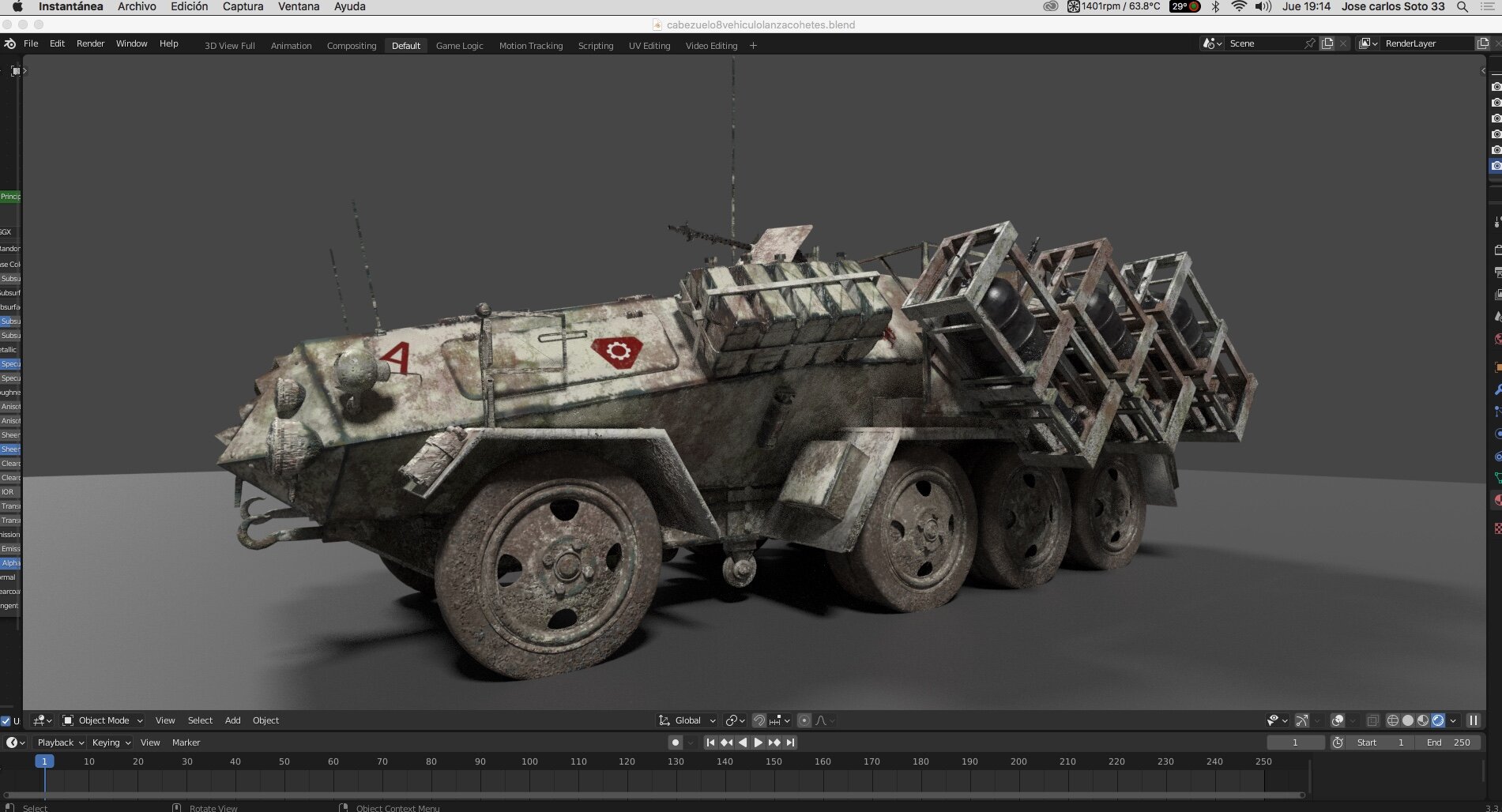Pause the viewport render preview
This screenshot has height=812, width=1502.
click(x=1474, y=720)
